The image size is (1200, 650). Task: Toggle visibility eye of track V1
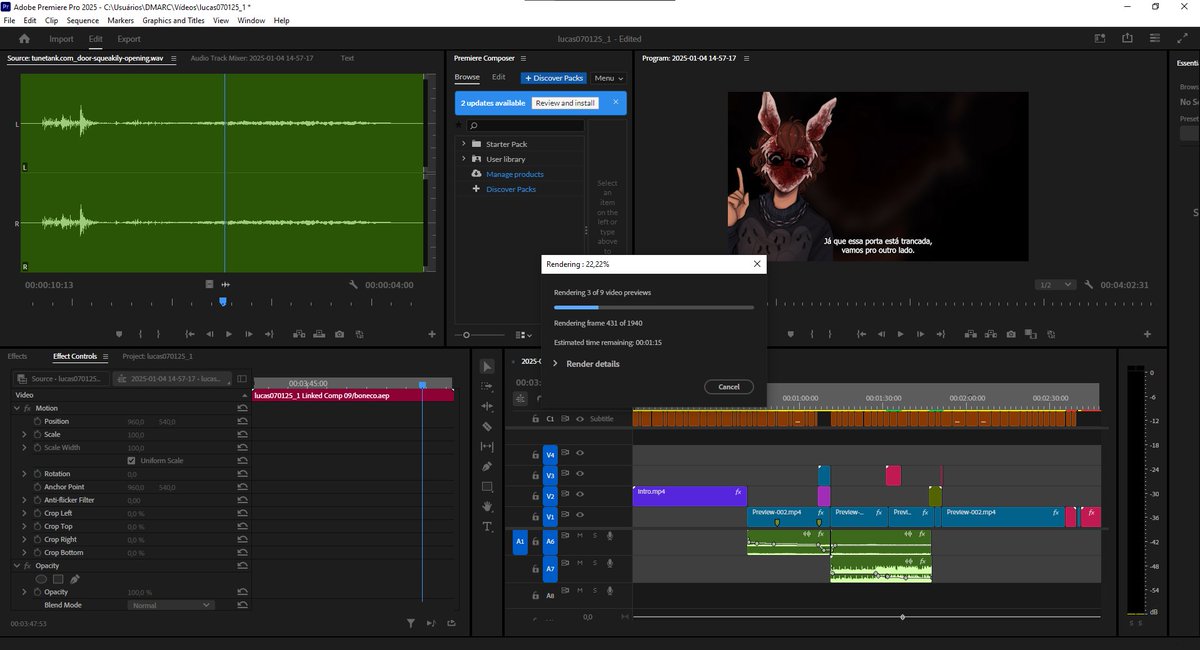click(x=580, y=517)
